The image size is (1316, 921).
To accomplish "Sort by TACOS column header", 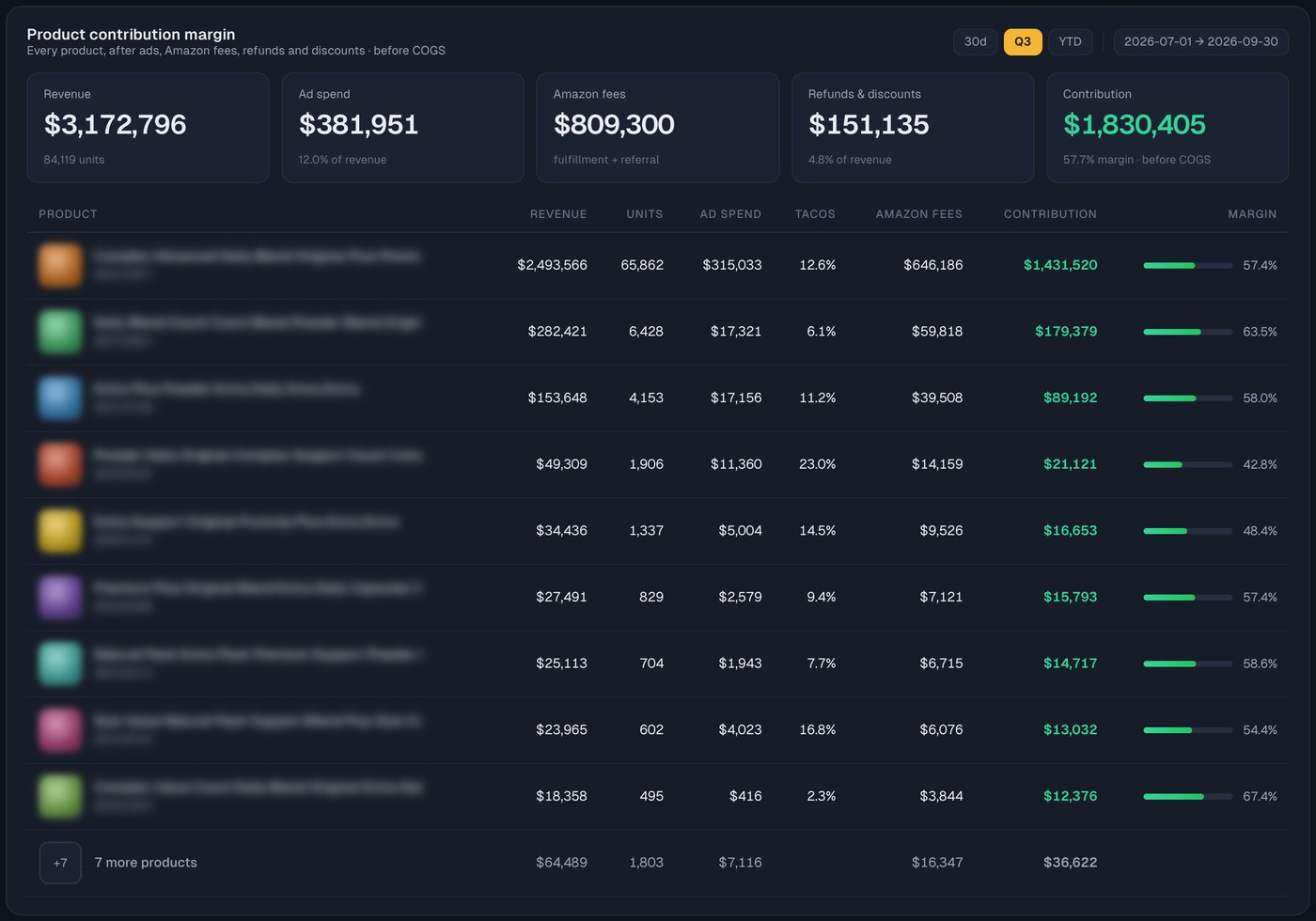I will [815, 214].
